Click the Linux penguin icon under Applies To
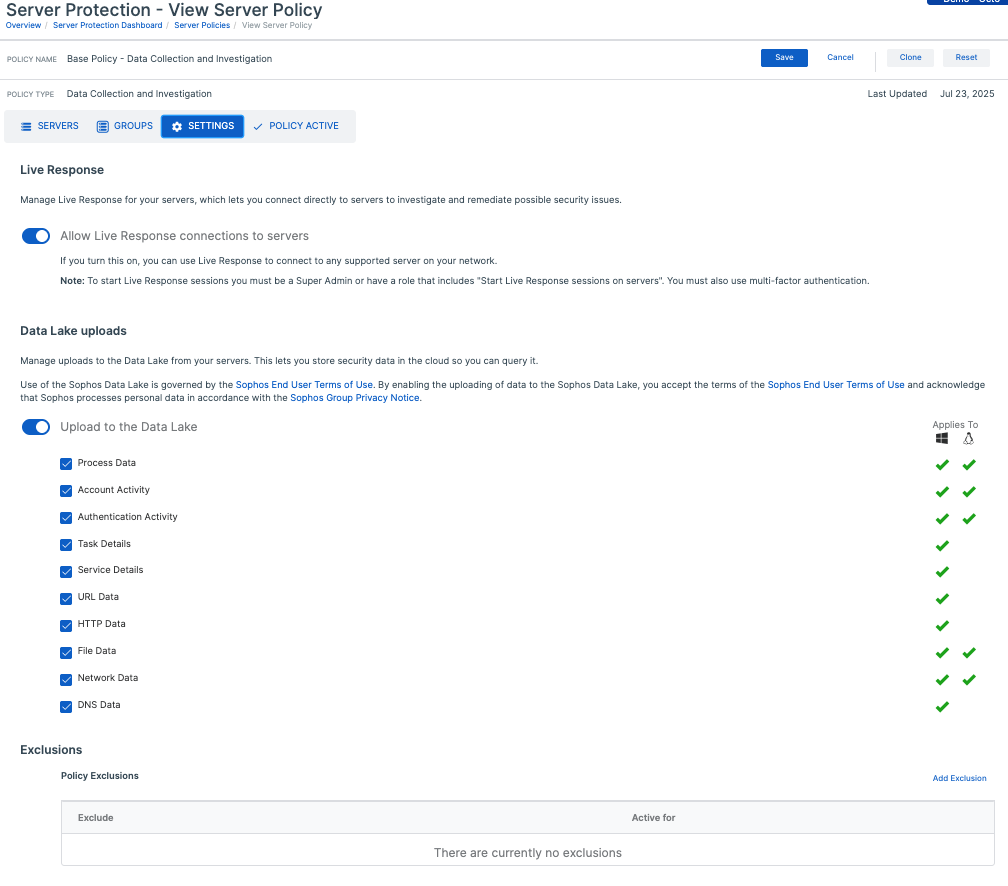Screen dimensions: 1008x886 pos(968,439)
